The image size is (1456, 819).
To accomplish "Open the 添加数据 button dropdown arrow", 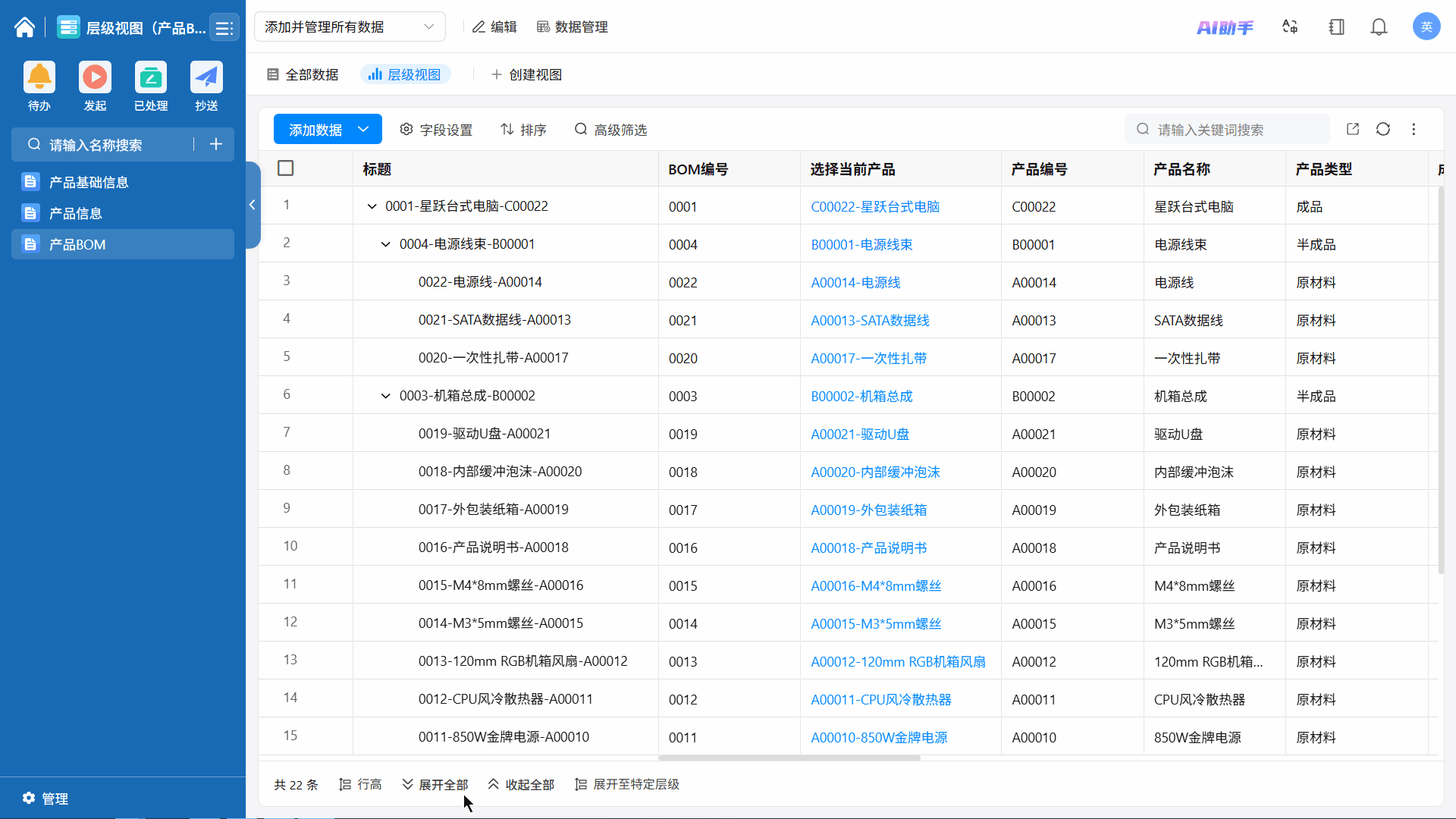I will tap(363, 129).
